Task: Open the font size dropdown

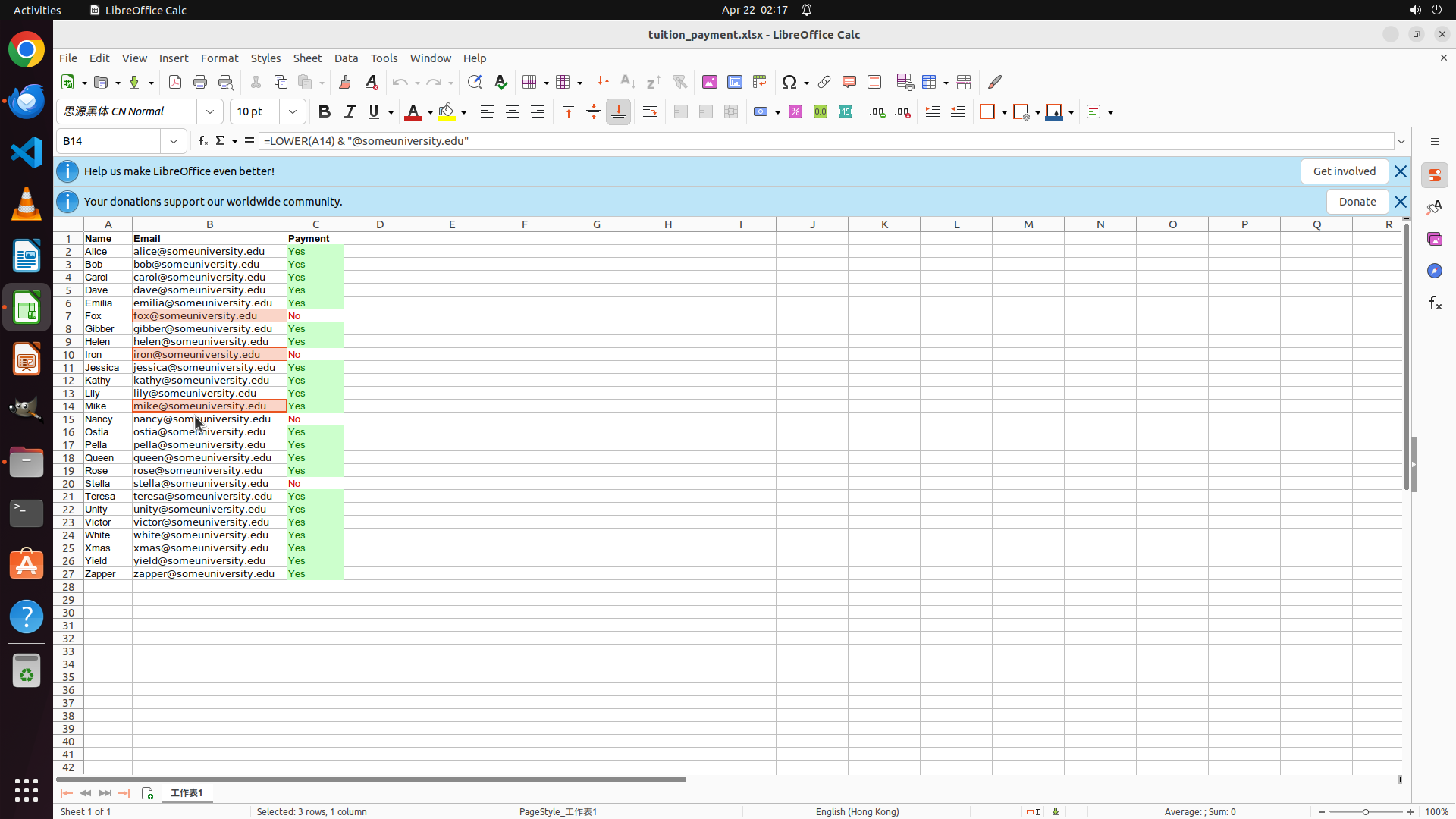Action: pos(293,111)
